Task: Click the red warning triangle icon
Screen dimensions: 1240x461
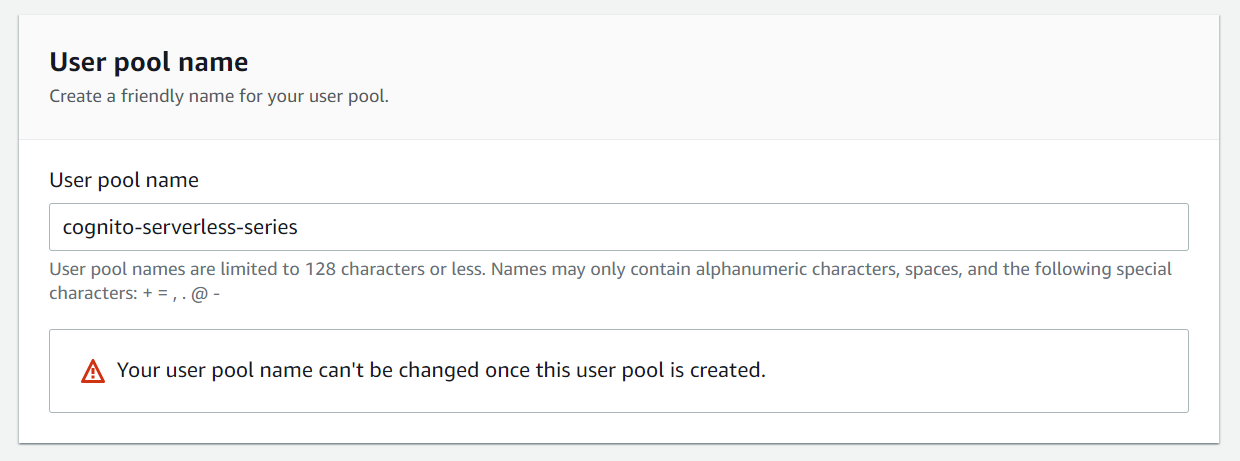Action: (93, 371)
